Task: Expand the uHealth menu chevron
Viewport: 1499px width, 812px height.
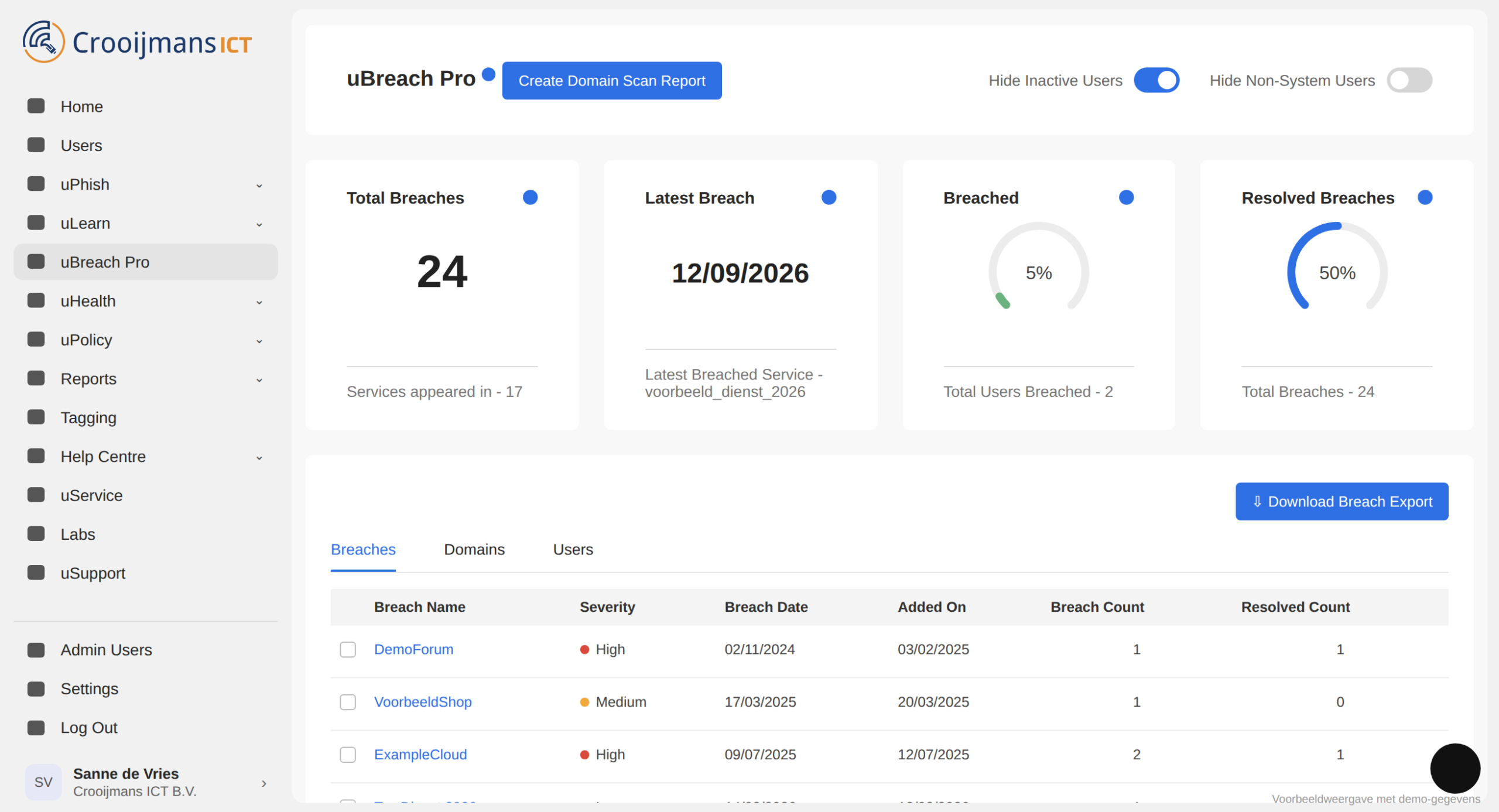Action: pyautogui.click(x=259, y=302)
